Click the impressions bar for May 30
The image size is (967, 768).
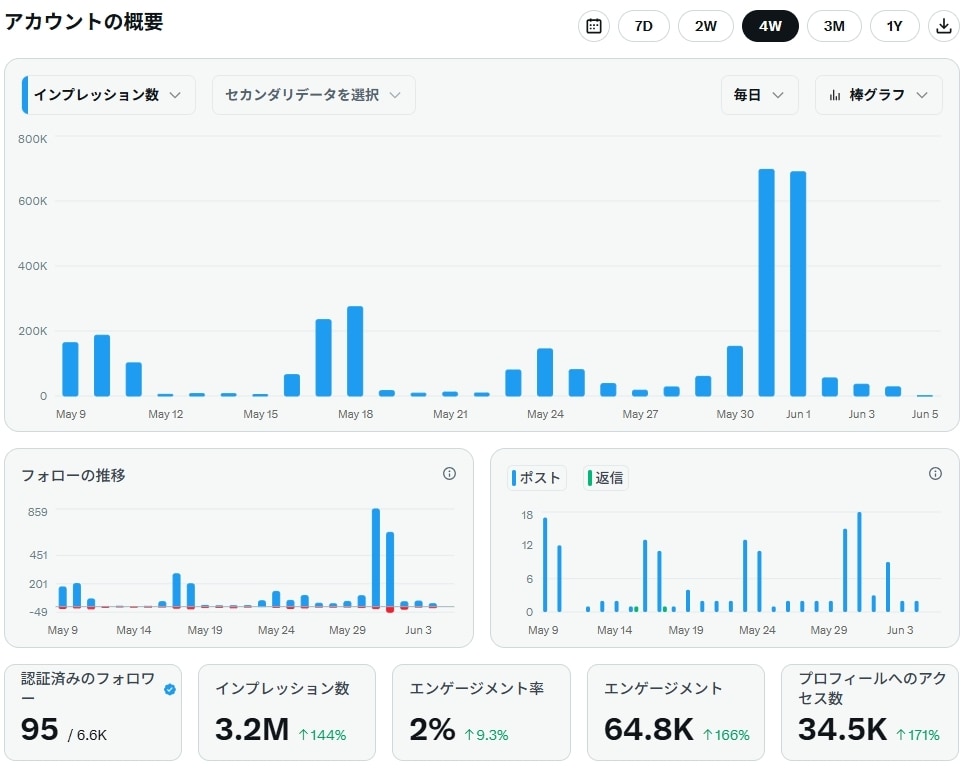click(x=735, y=371)
